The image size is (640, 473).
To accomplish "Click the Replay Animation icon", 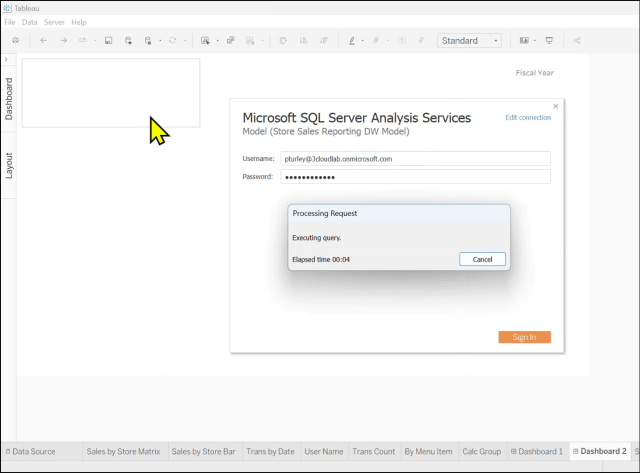I will pyautogui.click(x=83, y=40).
